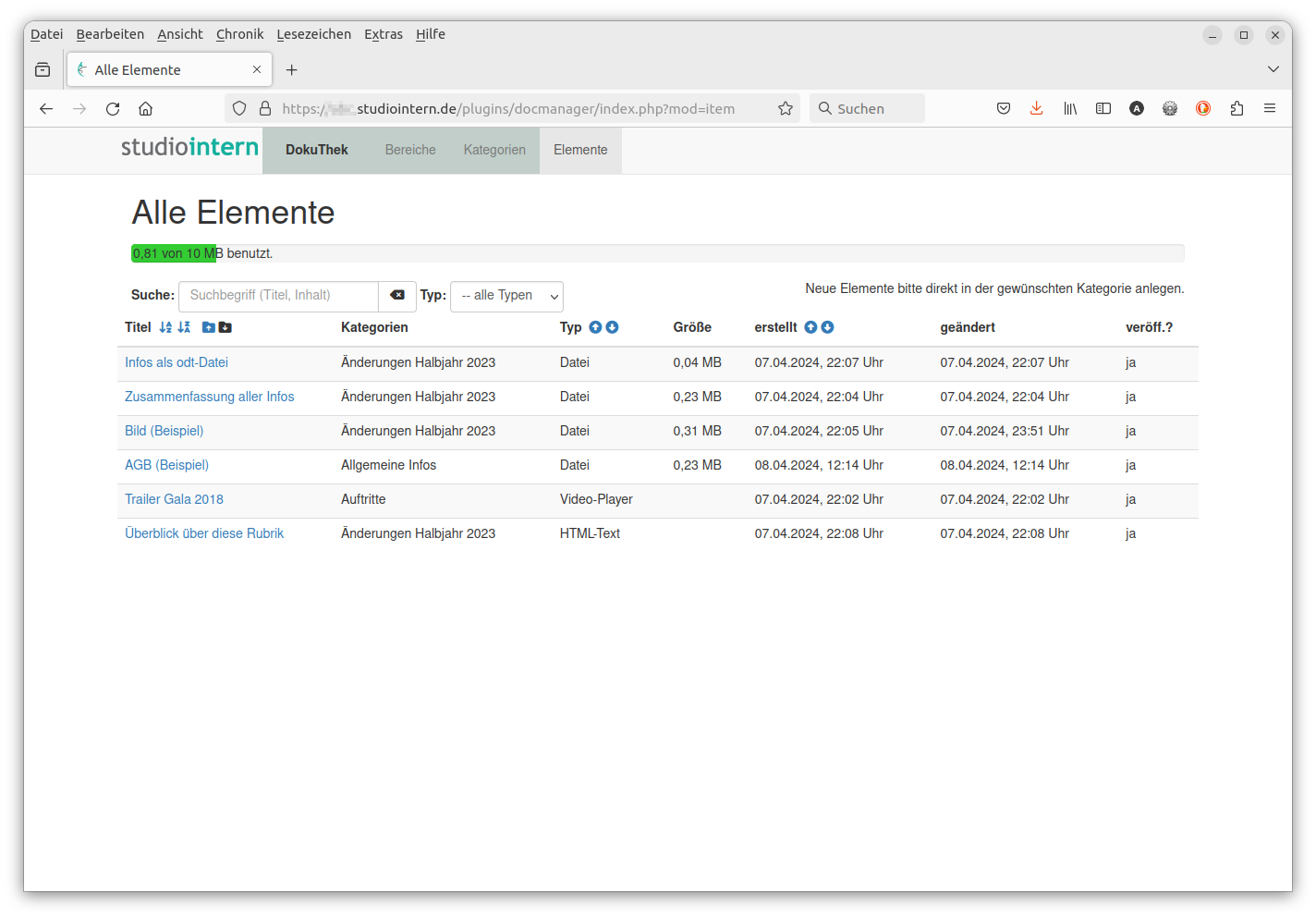Screen dimensions: 1316x918
Task: Open the Lesezeichen menu
Action: click(313, 34)
